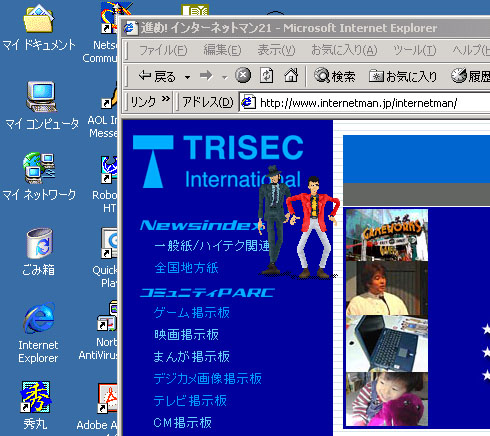Click Internet Explorer window title bar icon
490x436 pixels.
(130, 28)
